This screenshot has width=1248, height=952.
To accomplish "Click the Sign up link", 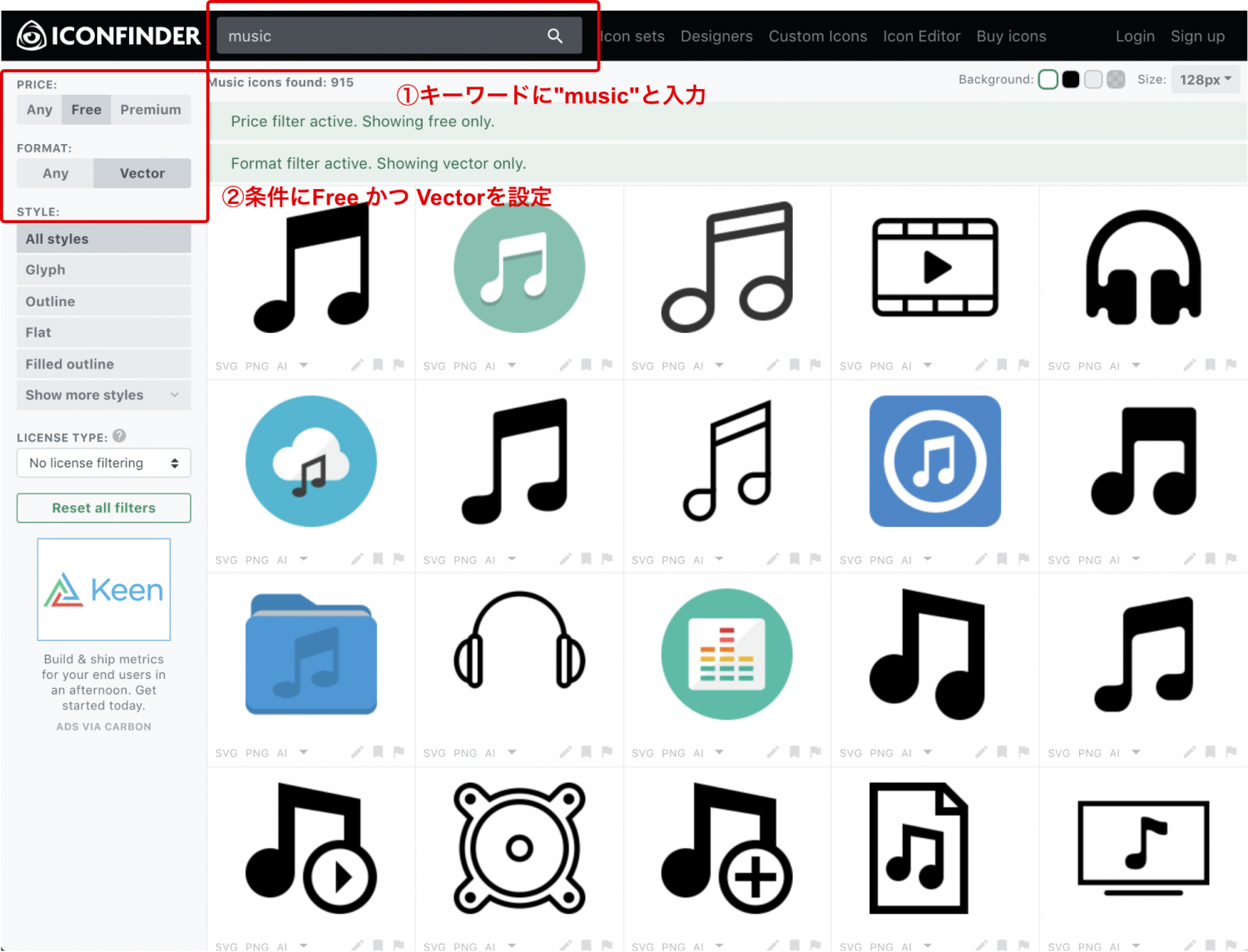I will tap(1197, 36).
